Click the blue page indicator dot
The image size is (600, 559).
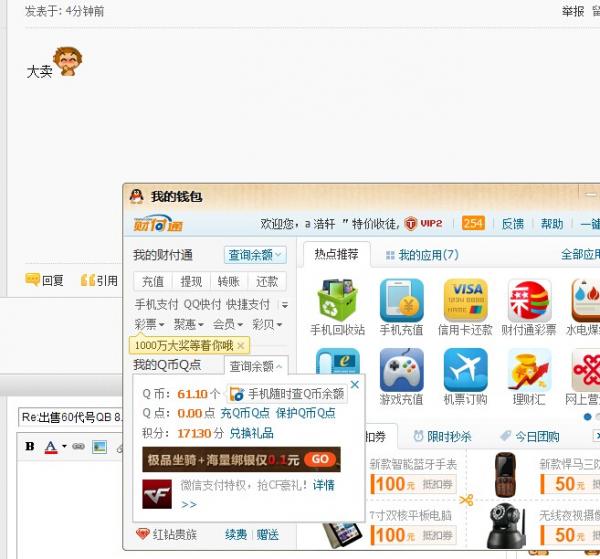click(x=588, y=417)
